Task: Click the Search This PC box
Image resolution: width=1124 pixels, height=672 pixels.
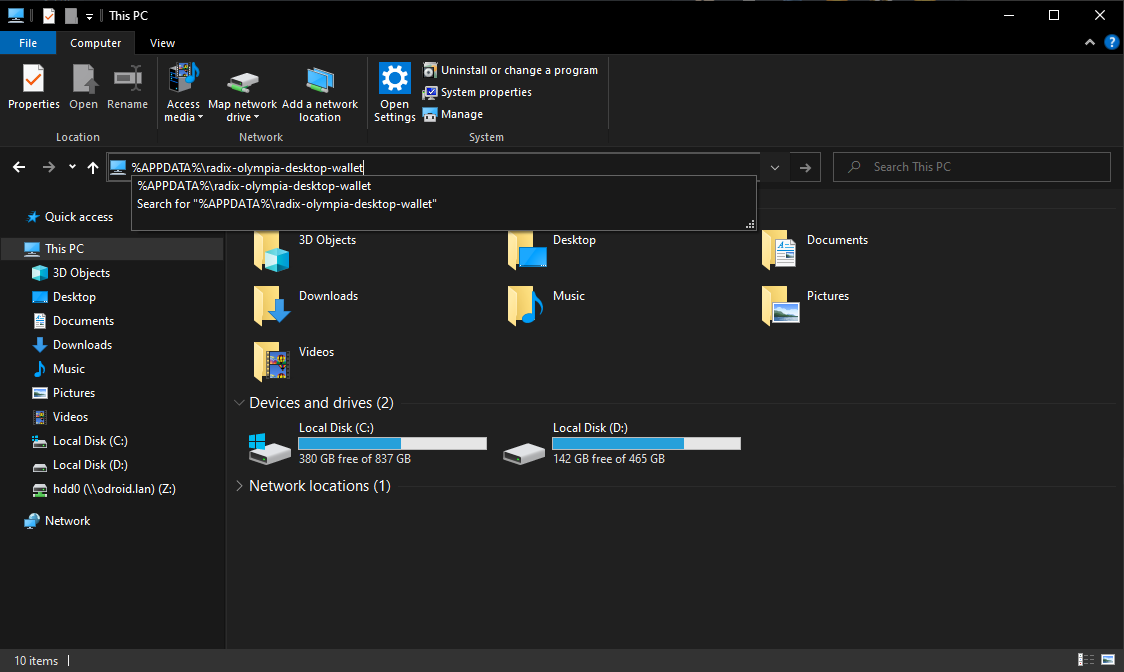Action: click(971, 167)
